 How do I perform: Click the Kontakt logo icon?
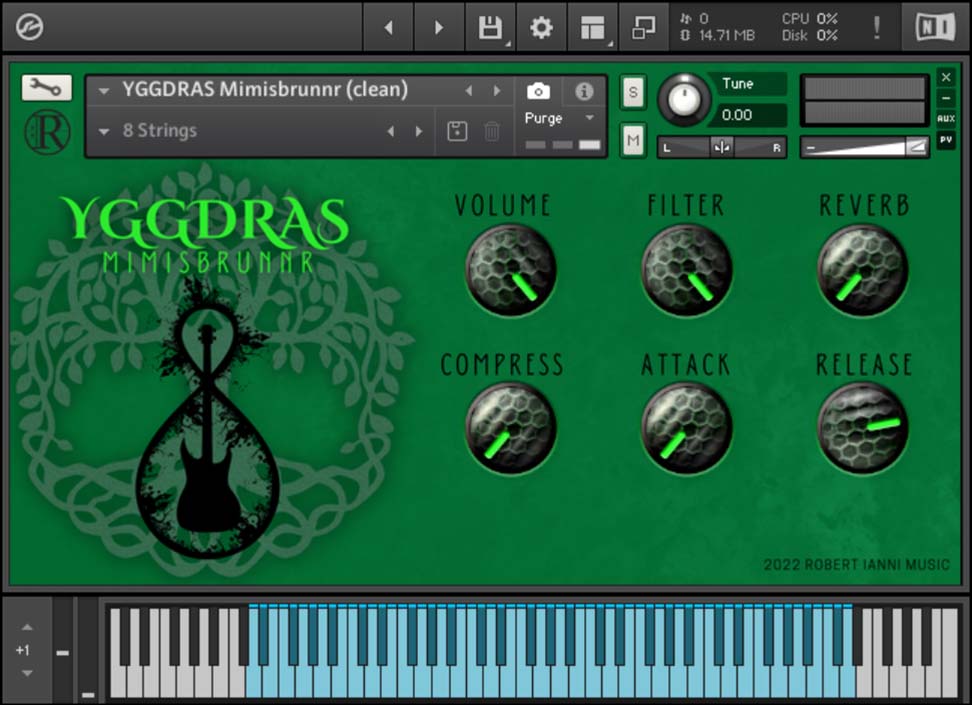pos(29,27)
